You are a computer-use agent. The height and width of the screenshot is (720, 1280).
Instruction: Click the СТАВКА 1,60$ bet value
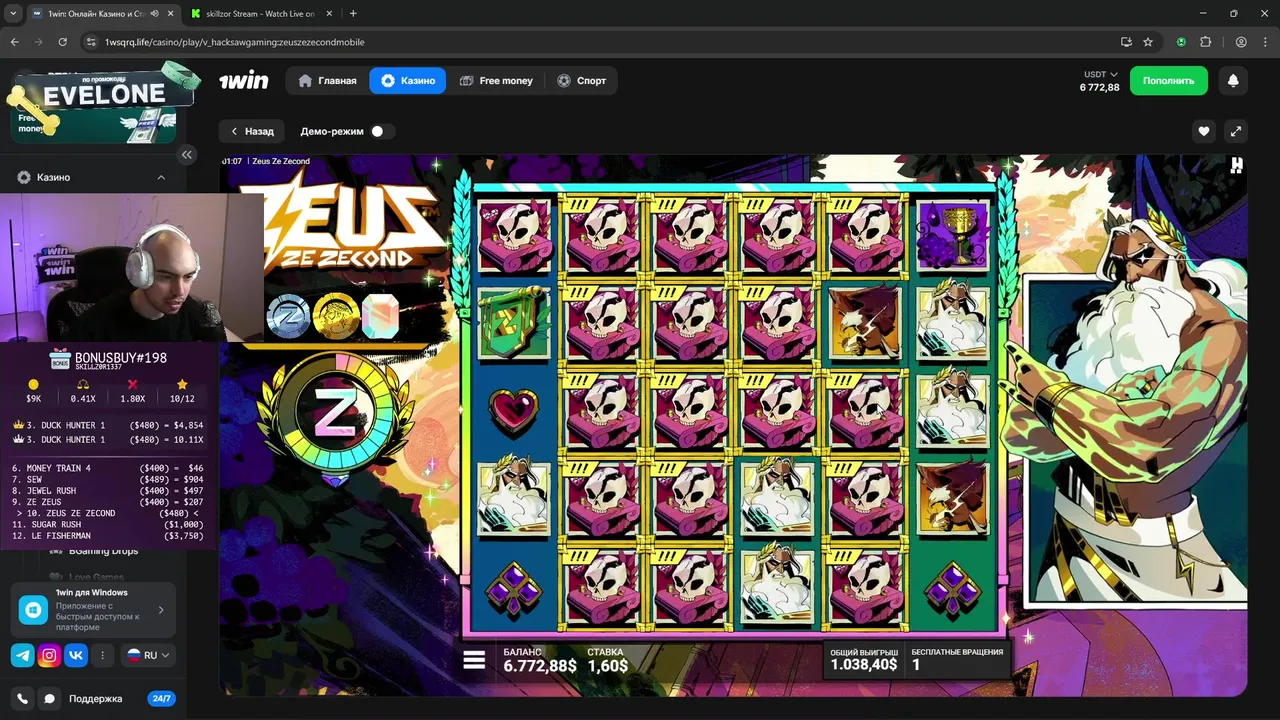pyautogui.click(x=607, y=660)
